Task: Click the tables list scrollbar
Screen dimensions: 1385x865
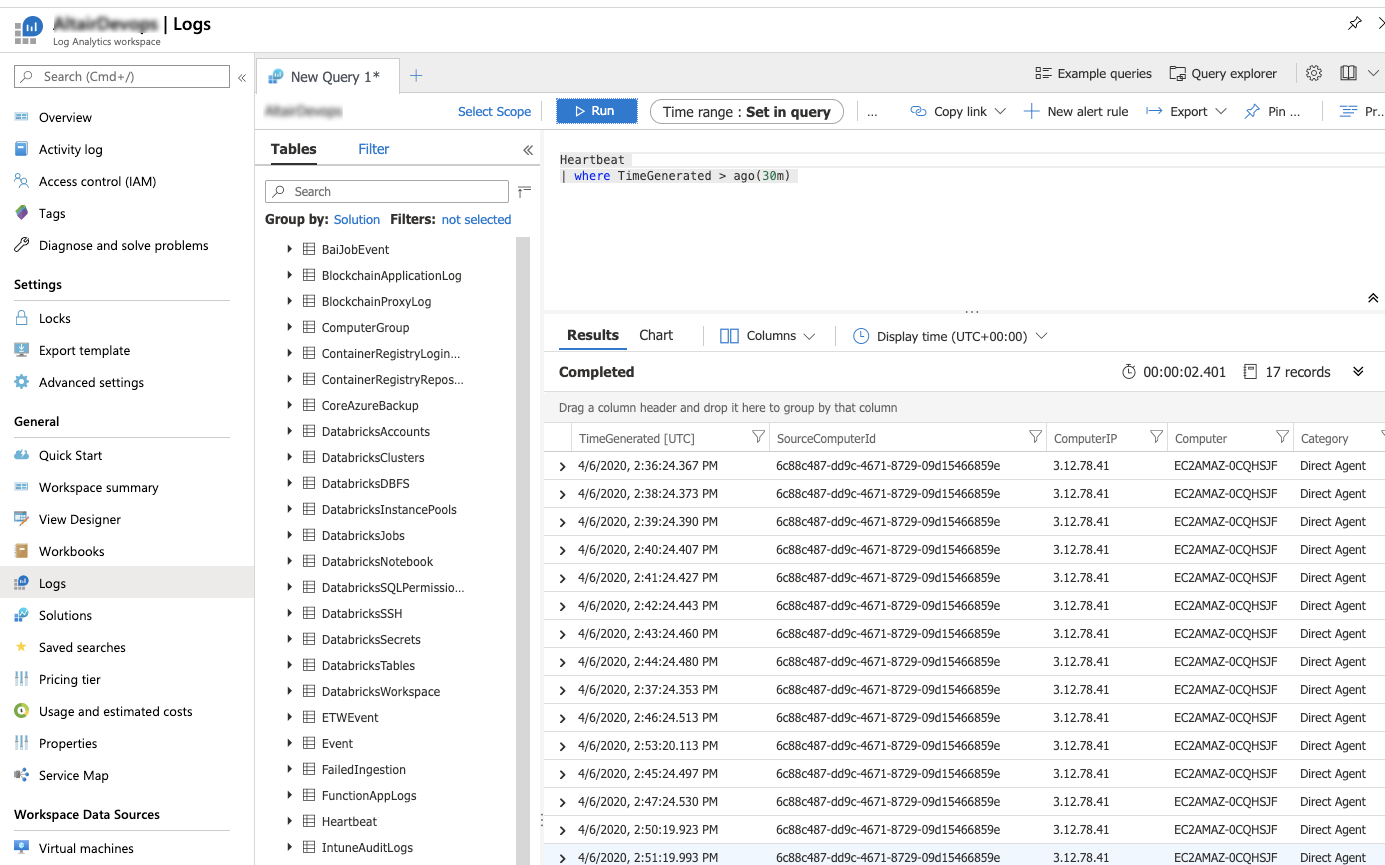Action: [x=522, y=550]
